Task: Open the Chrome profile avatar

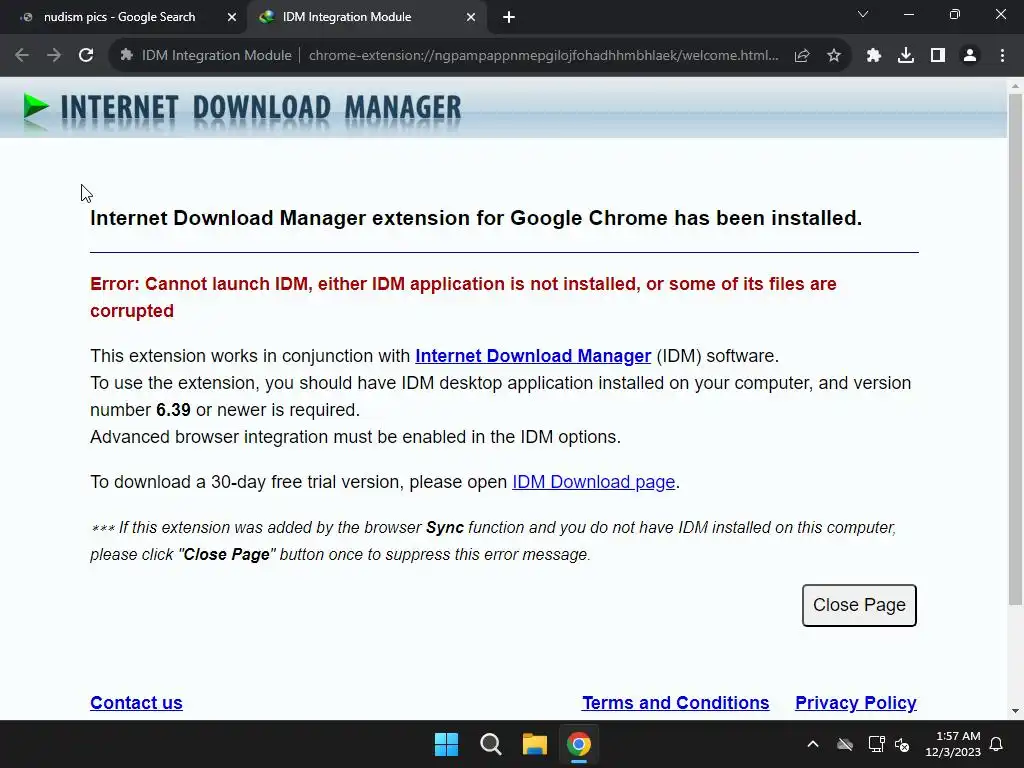Action: pyautogui.click(x=970, y=56)
